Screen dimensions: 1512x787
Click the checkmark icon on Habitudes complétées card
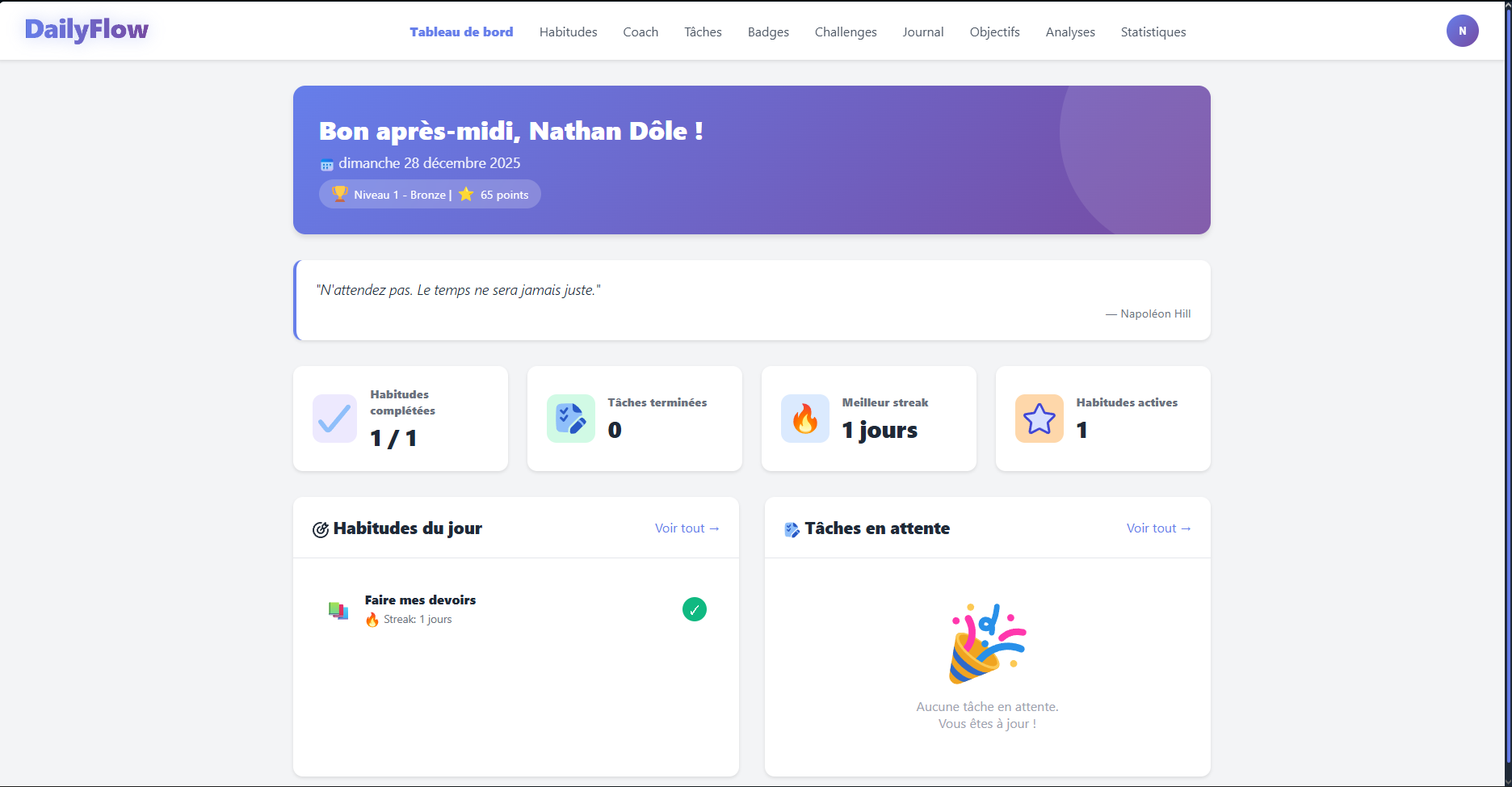click(334, 418)
